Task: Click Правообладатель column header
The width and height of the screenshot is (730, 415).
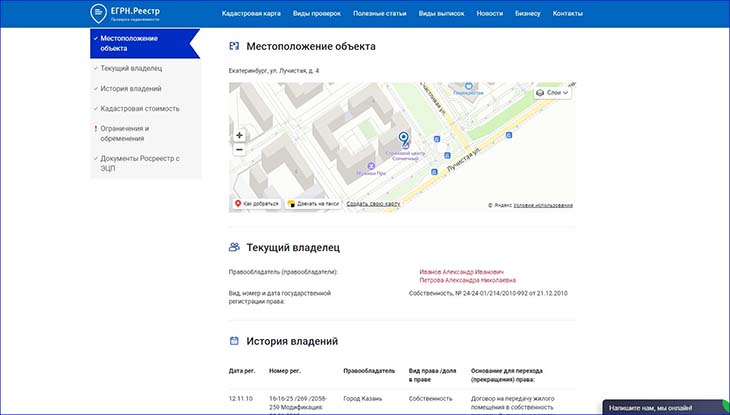Action: point(369,371)
